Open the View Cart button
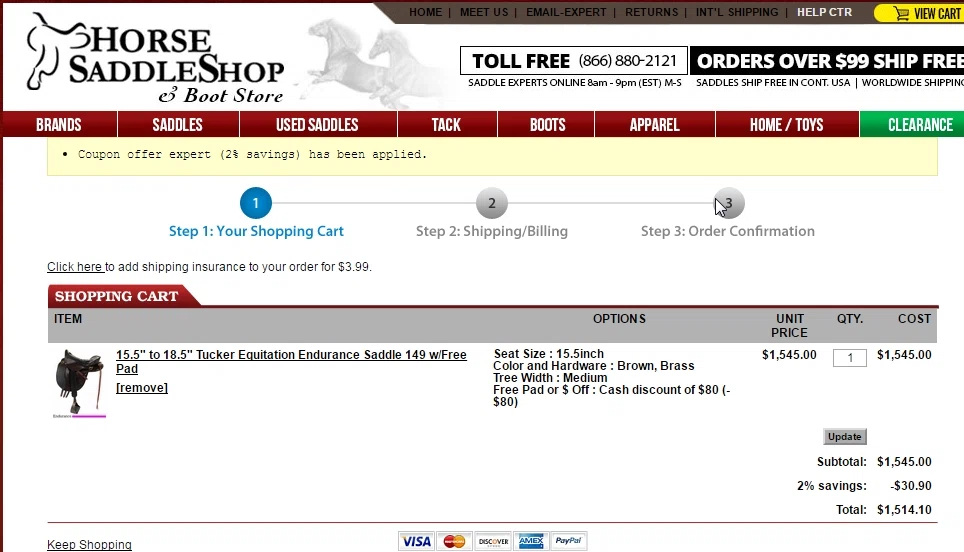The height and width of the screenshot is (552, 964). point(919,13)
